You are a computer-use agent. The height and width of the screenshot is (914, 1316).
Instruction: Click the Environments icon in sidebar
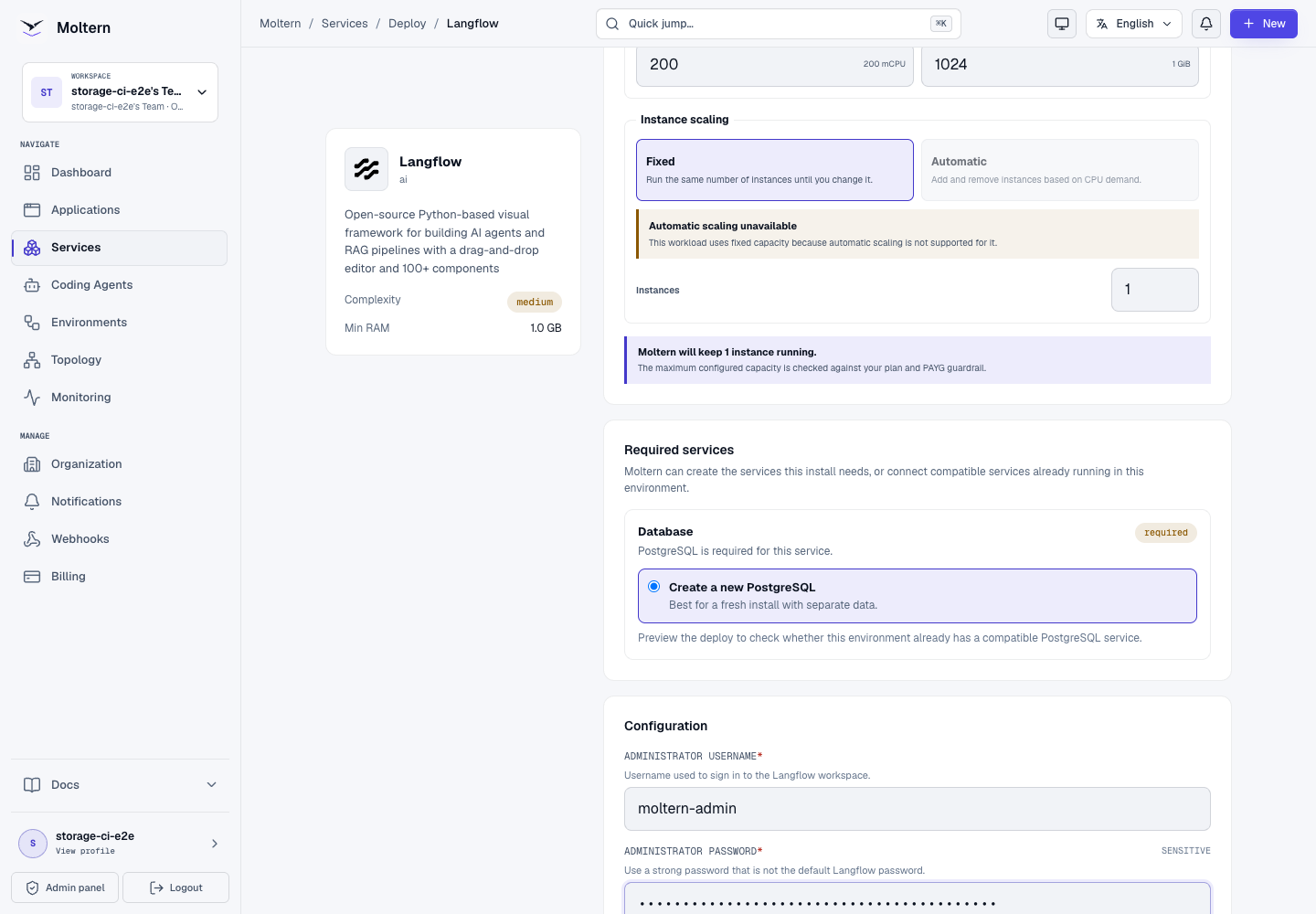pyautogui.click(x=32, y=323)
